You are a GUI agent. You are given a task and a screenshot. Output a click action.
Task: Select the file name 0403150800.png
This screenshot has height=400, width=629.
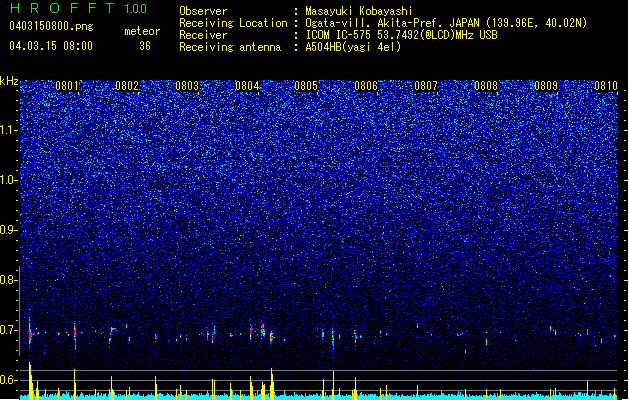51,27
